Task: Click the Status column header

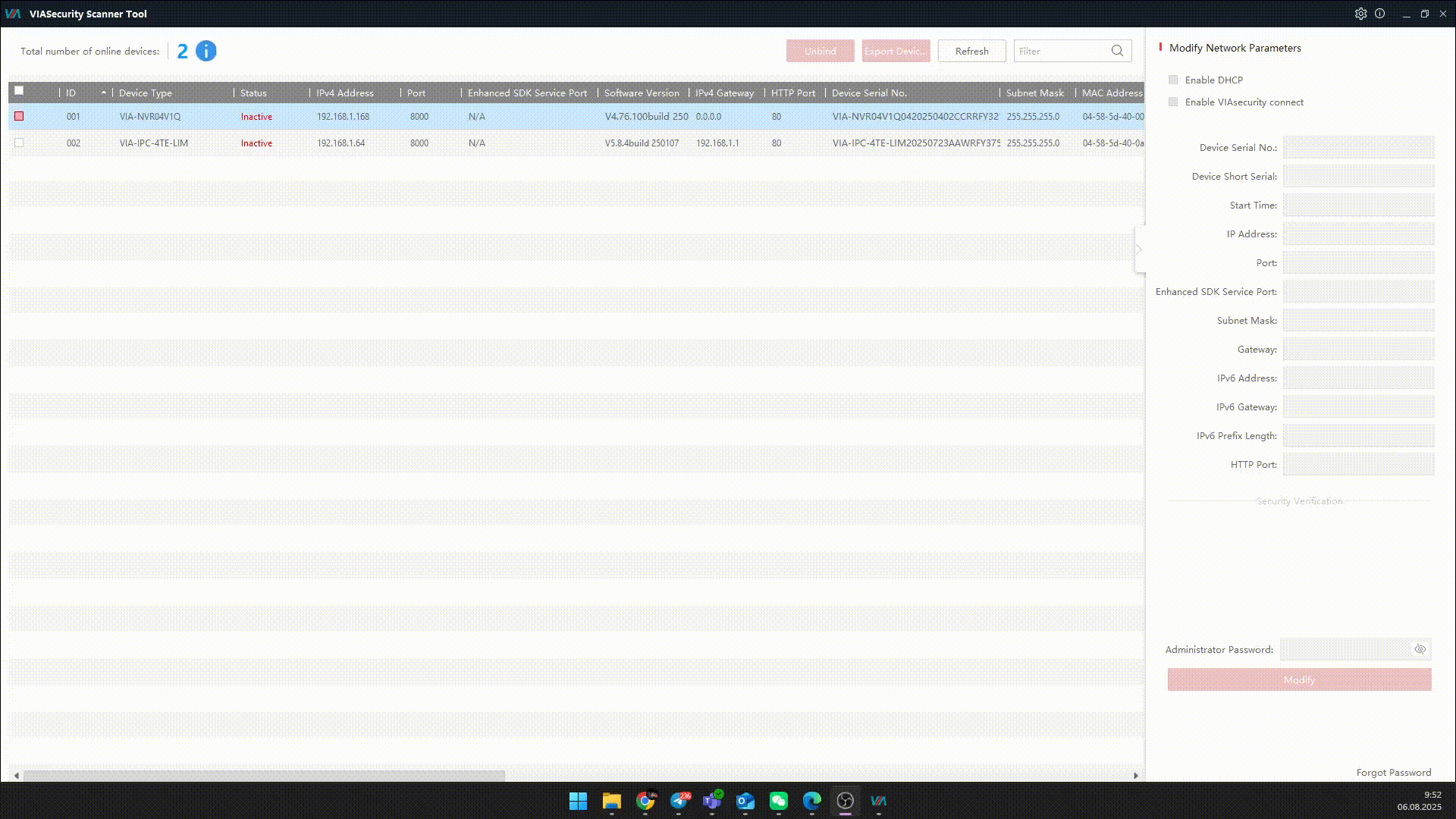Action: pos(253,93)
